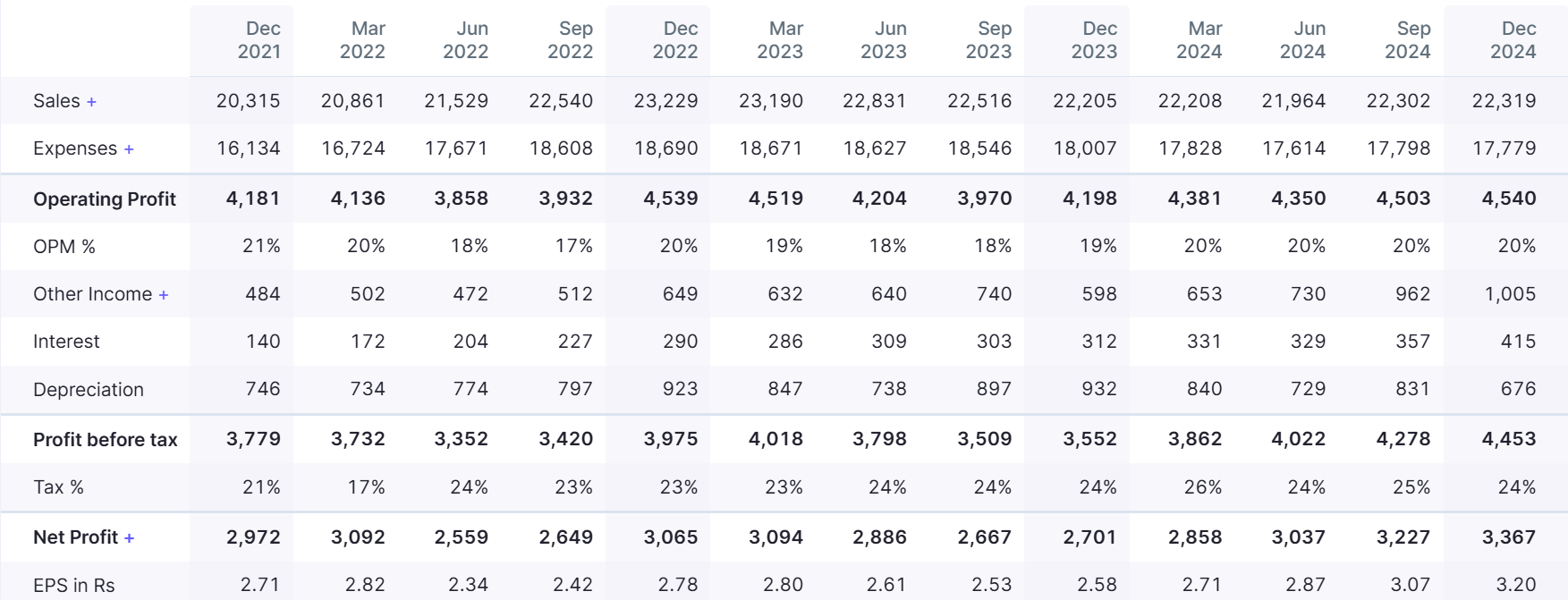Screen dimensions: 1568x600
Task: Click the Interest row label
Action: click(x=66, y=342)
